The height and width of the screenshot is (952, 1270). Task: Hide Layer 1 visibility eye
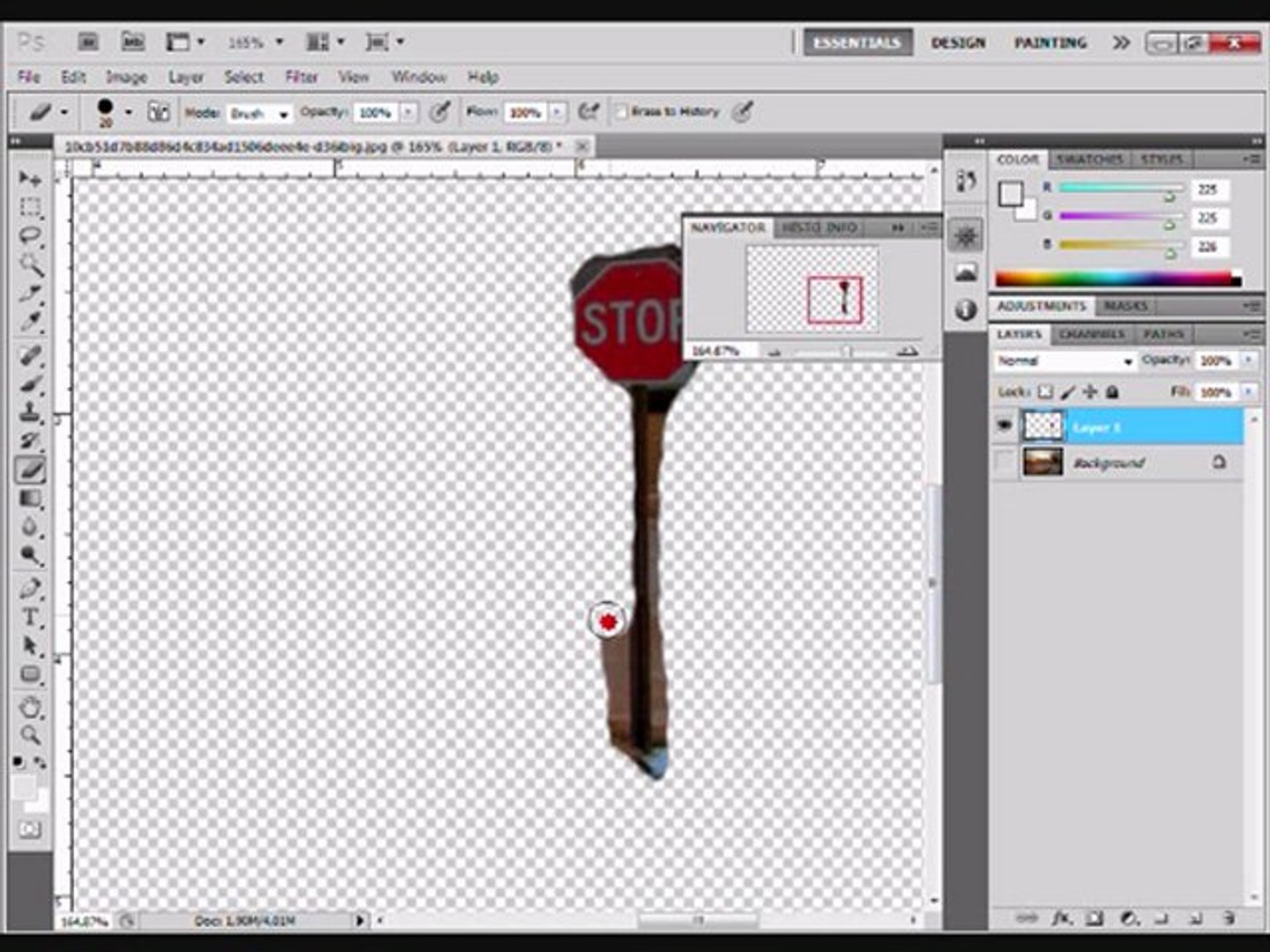1004,427
